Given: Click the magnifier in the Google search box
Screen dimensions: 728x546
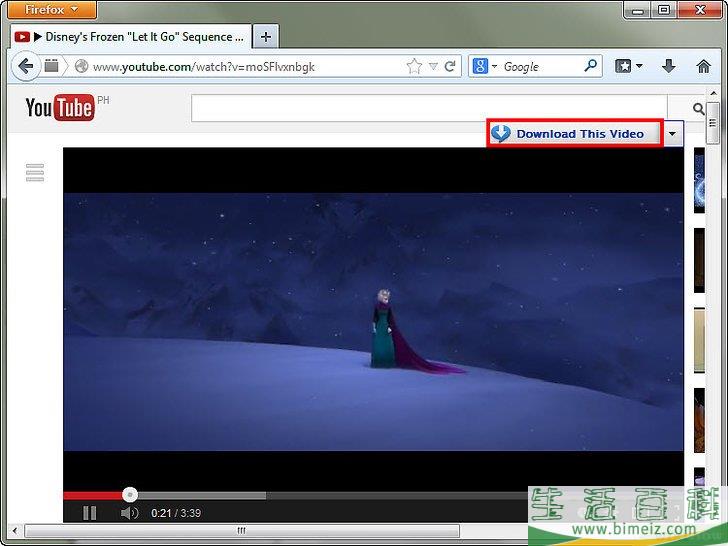Looking at the screenshot, I should point(591,65).
